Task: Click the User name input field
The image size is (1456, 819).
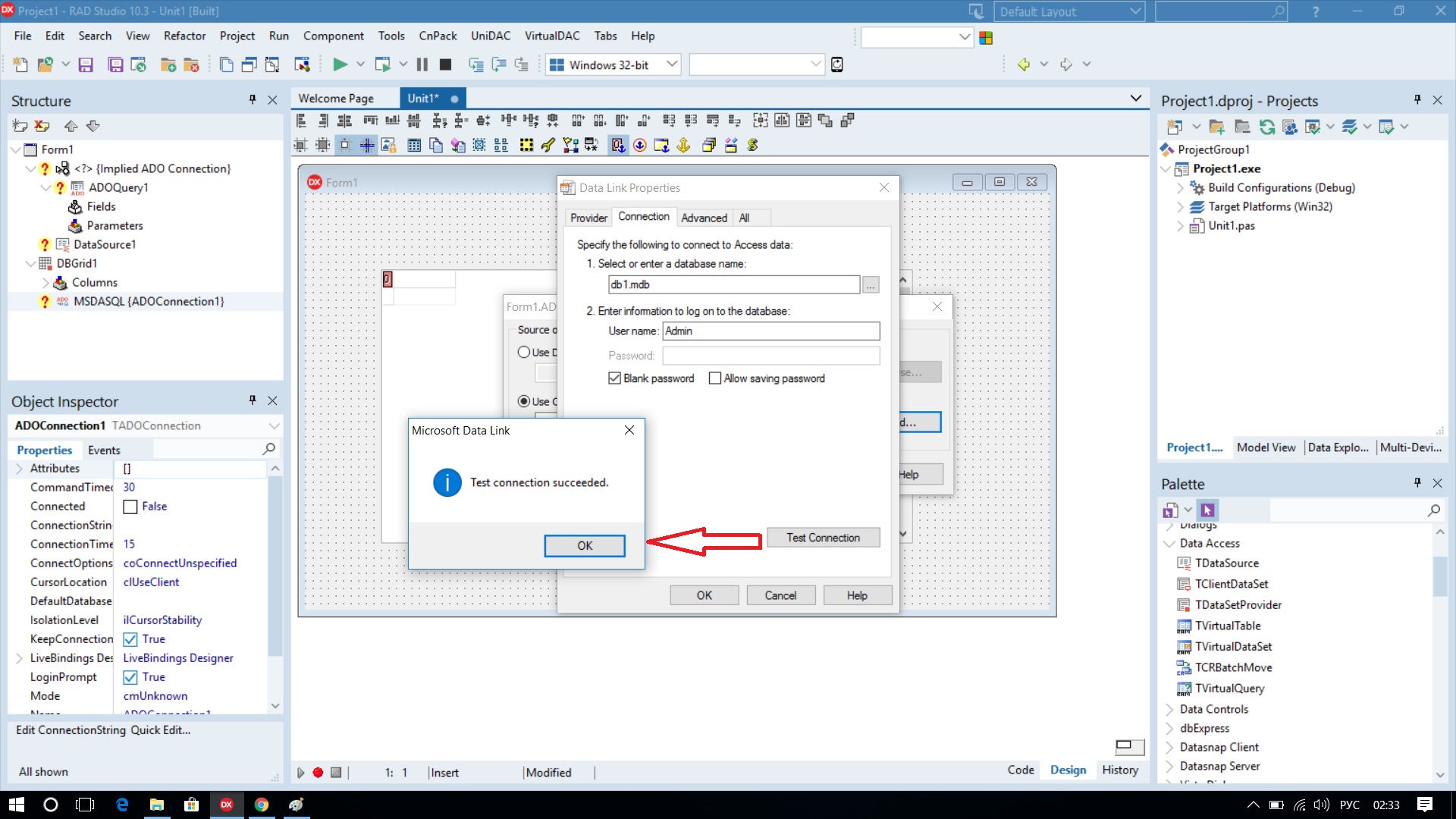Action: click(771, 331)
